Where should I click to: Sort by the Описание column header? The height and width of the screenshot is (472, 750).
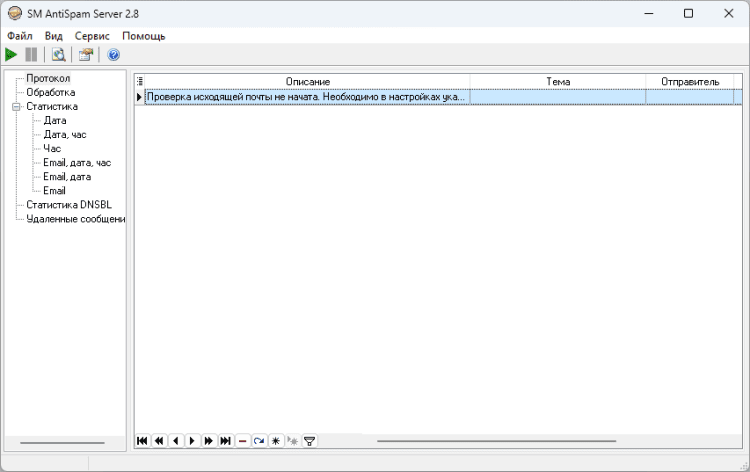308,82
